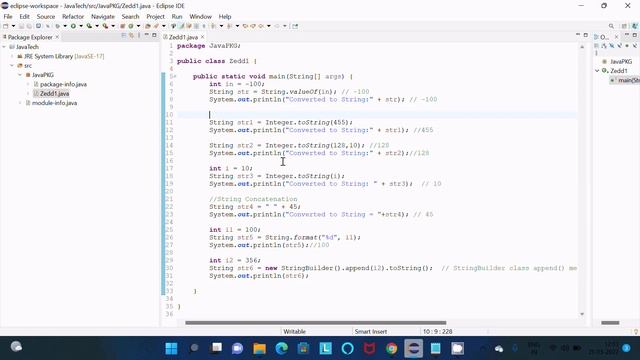Viewport: 640px width, 360px height.
Task: Expand module-info.java tree node
Action: pos(20,103)
